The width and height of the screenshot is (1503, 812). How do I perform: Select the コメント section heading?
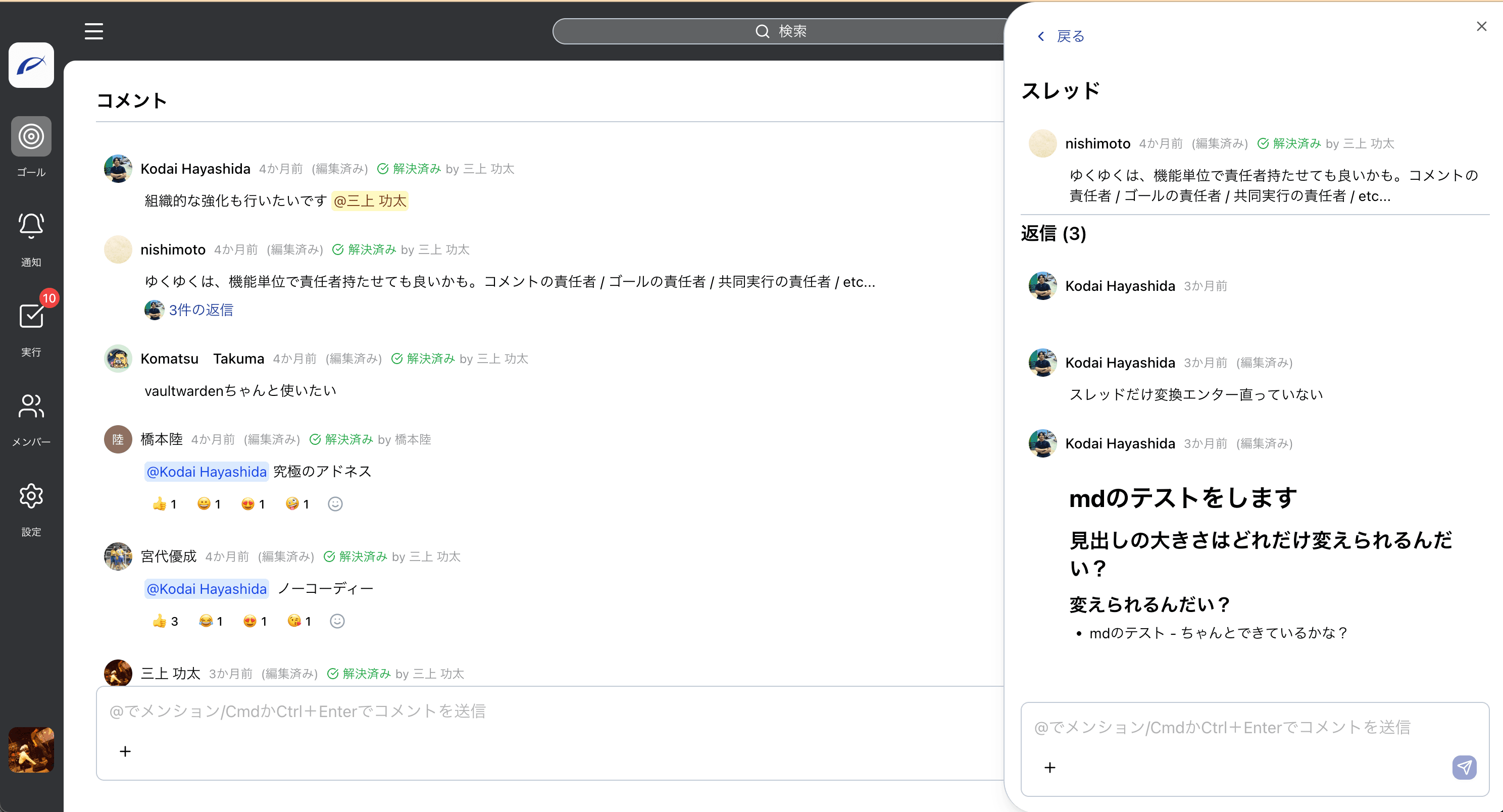coord(132,100)
